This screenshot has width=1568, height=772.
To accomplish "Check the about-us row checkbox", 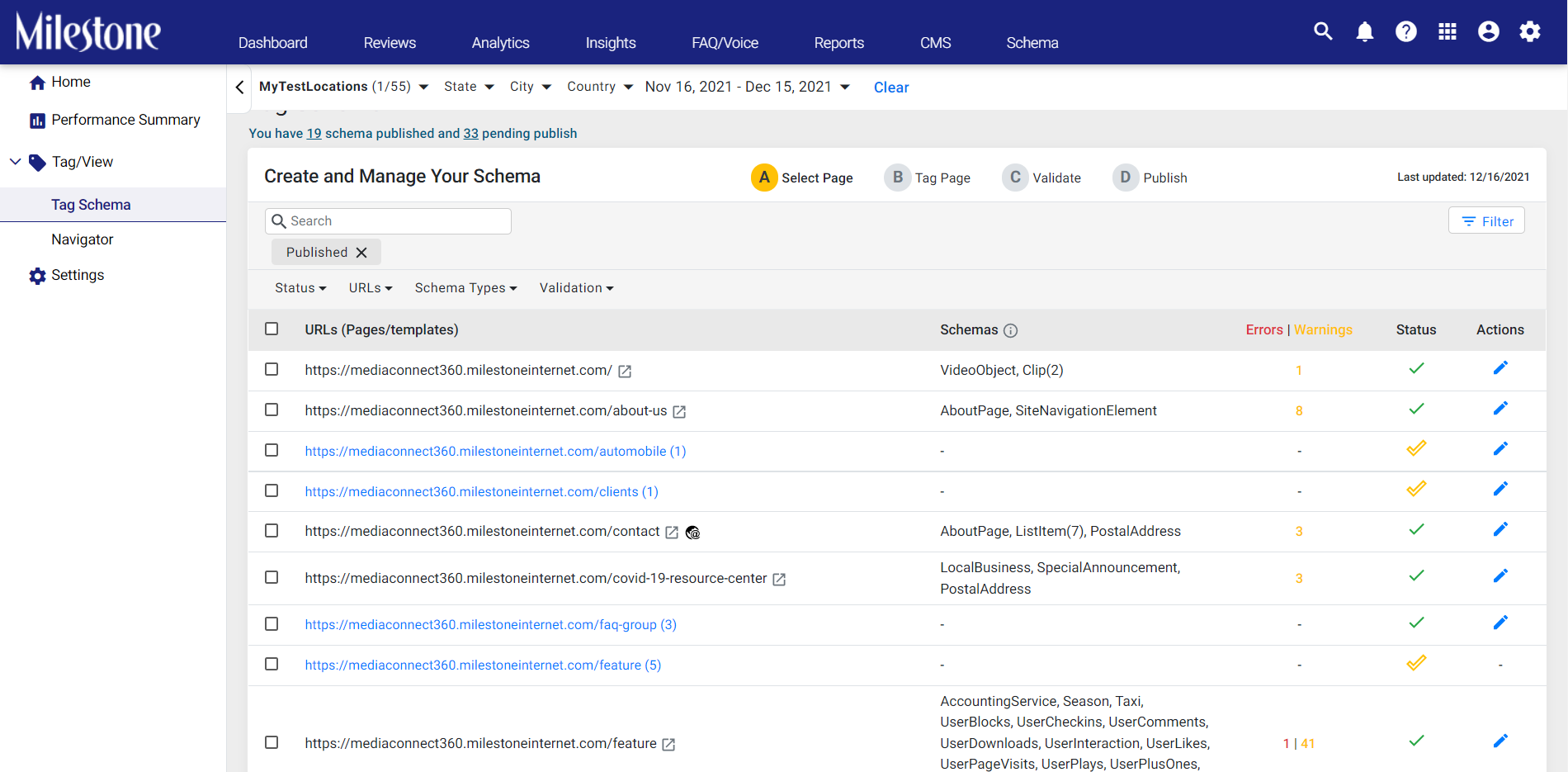I will click(272, 410).
